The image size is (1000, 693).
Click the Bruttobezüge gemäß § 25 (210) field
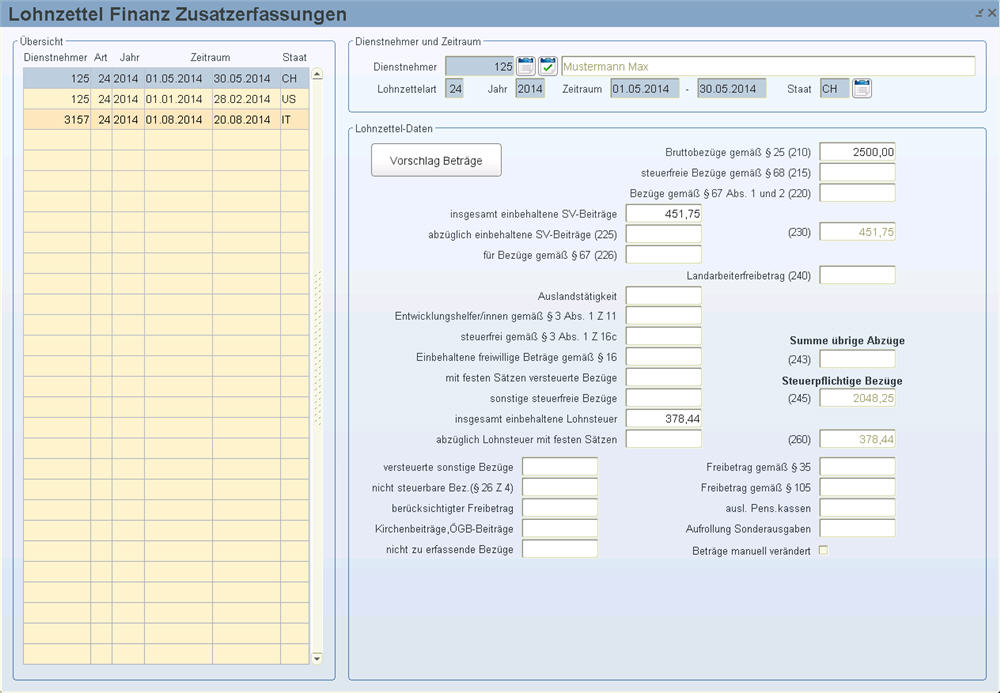coord(857,152)
